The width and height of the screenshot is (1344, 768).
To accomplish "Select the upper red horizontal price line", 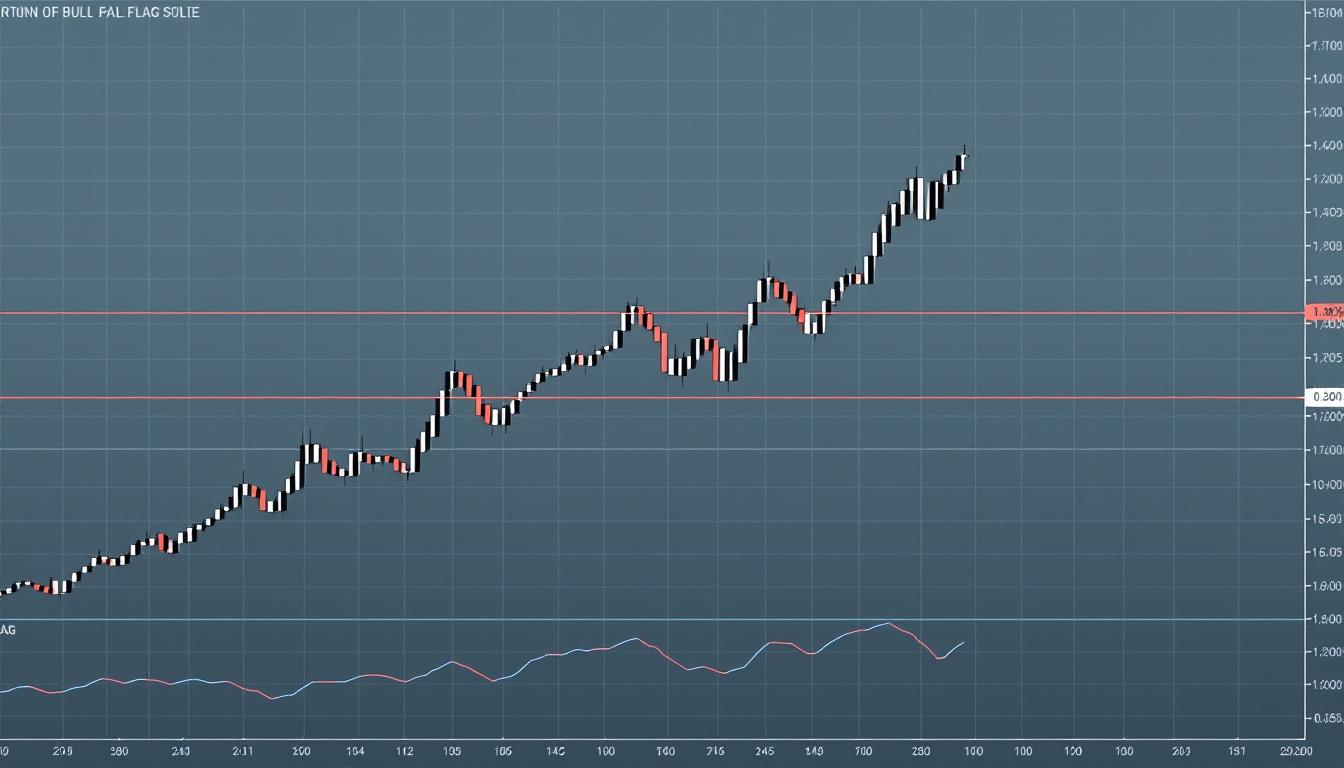I will pos(652,313).
